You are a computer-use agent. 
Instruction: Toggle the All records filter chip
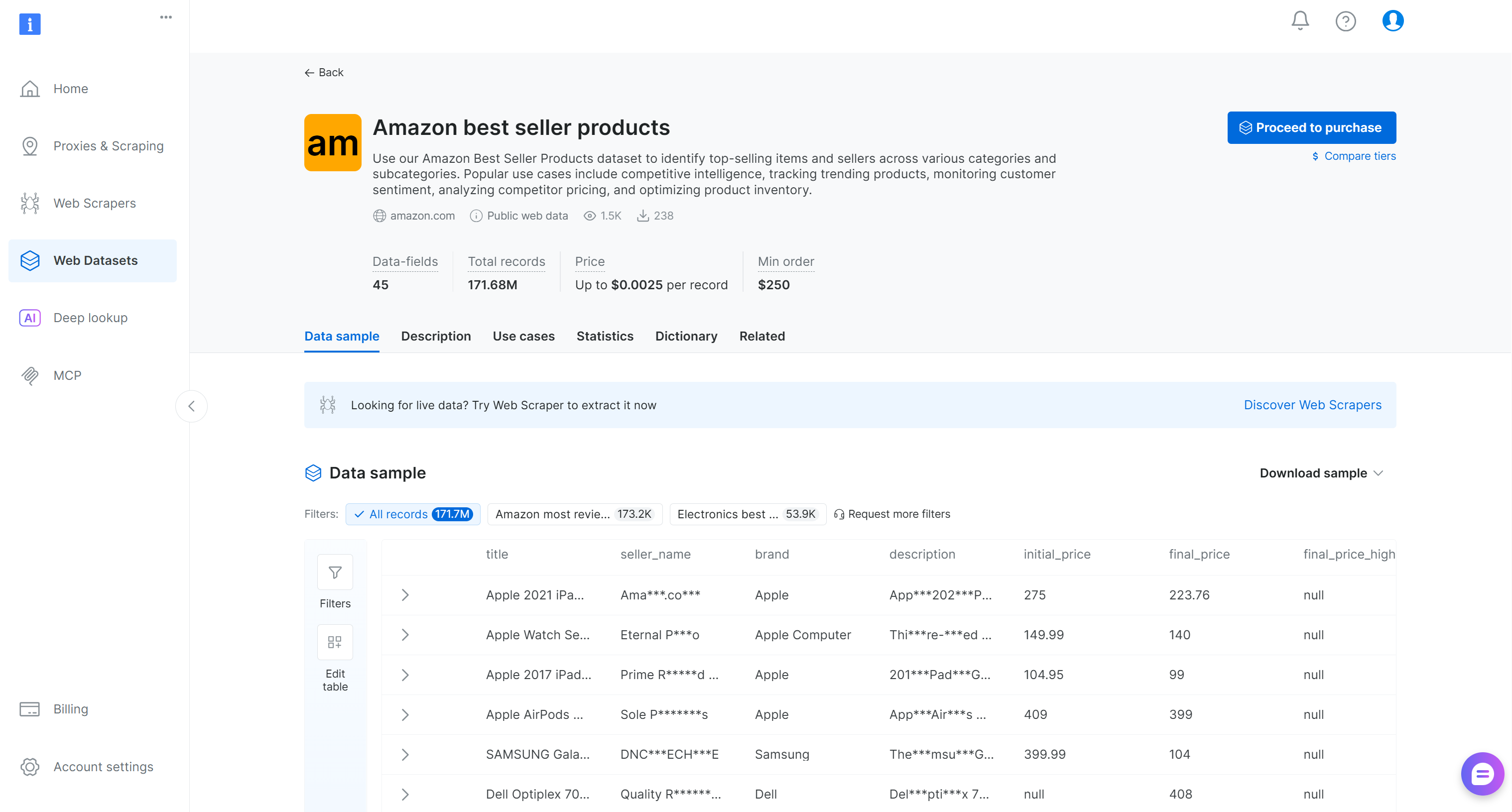[x=413, y=514]
